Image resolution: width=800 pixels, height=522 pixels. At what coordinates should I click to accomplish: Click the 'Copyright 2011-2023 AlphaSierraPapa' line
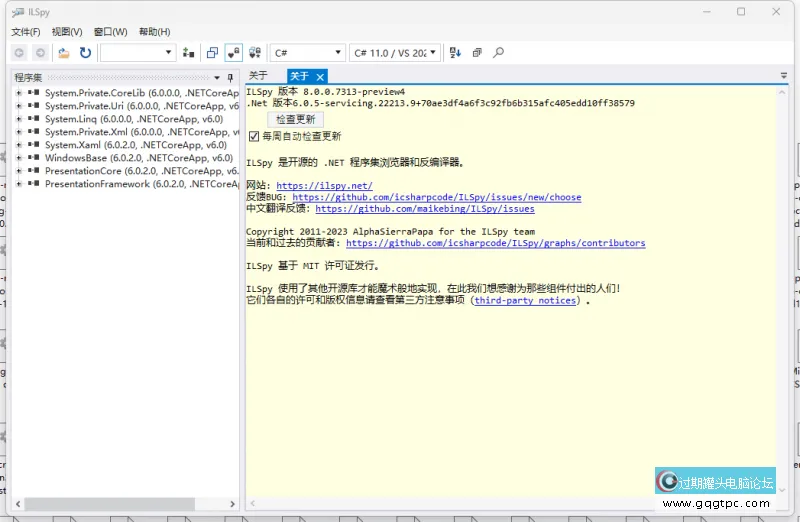(390, 232)
